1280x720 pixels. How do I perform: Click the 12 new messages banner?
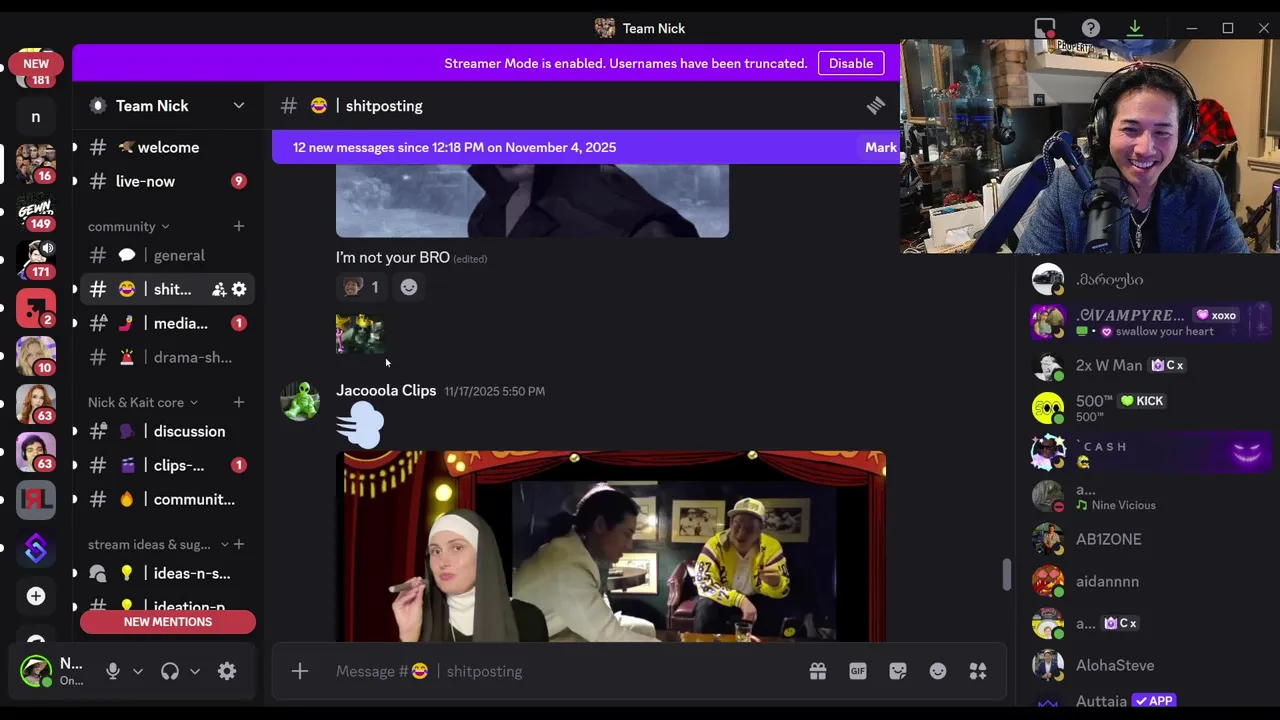[586, 147]
